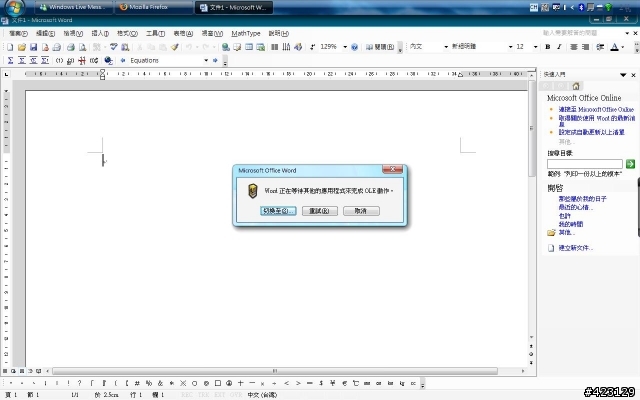This screenshot has height=400, width=640.
Task: Open a file with the folder icon
Action: (22, 47)
